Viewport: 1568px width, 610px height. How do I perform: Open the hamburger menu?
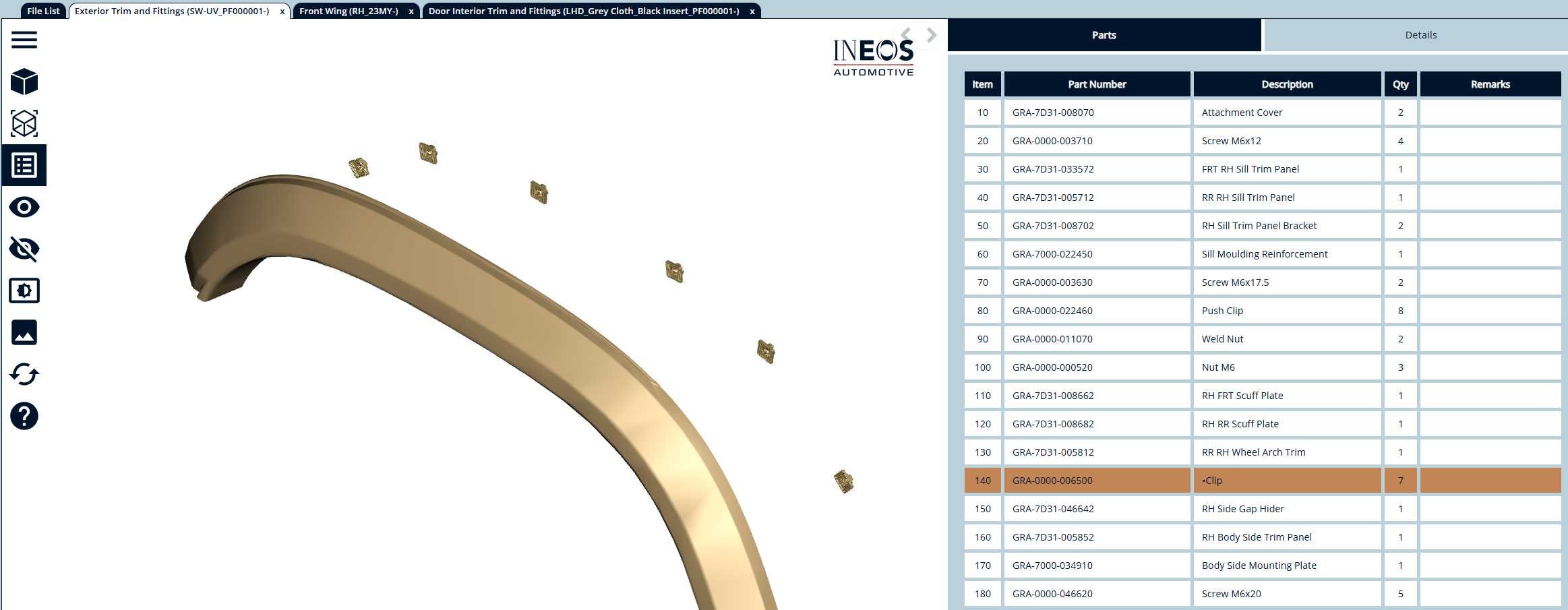pyautogui.click(x=24, y=40)
